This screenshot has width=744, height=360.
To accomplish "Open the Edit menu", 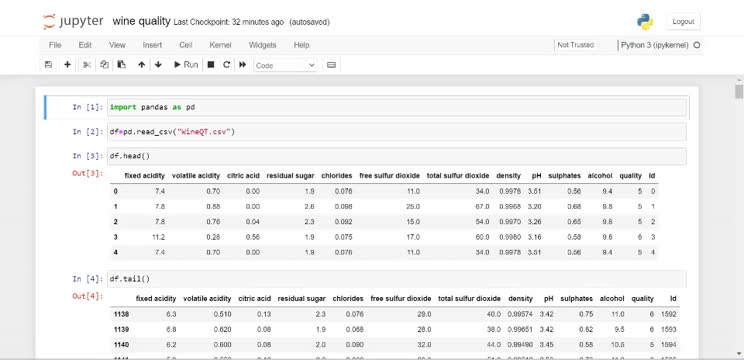I will pos(85,45).
